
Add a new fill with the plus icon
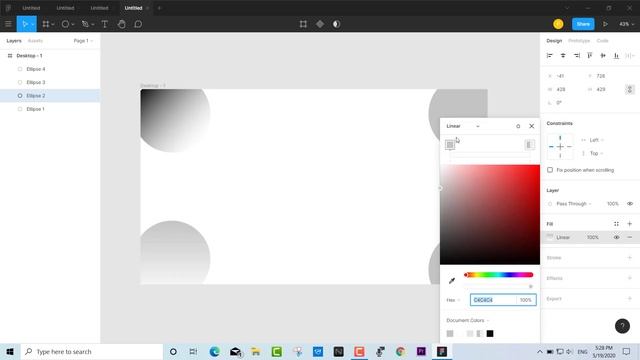coord(629,224)
